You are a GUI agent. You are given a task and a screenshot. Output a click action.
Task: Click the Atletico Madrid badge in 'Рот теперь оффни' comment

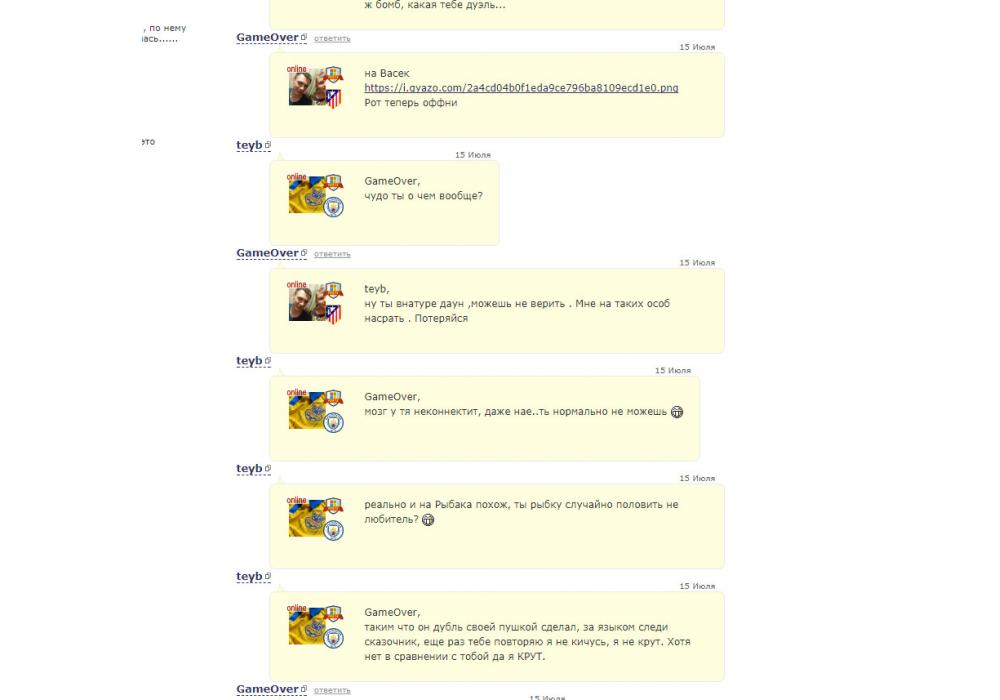334,98
